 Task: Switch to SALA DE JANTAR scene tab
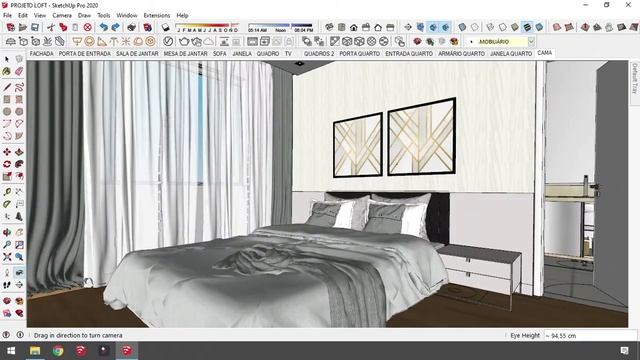tap(137, 53)
